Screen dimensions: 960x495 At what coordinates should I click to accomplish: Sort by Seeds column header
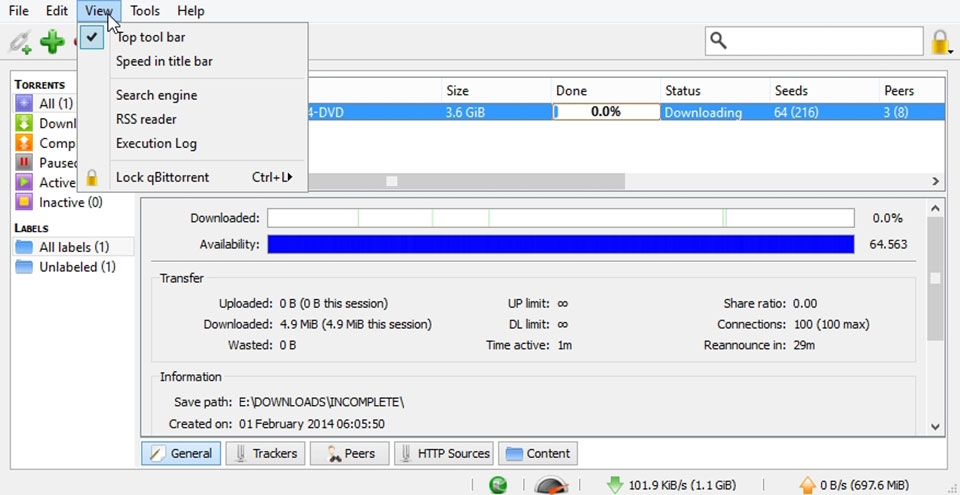[x=824, y=91]
